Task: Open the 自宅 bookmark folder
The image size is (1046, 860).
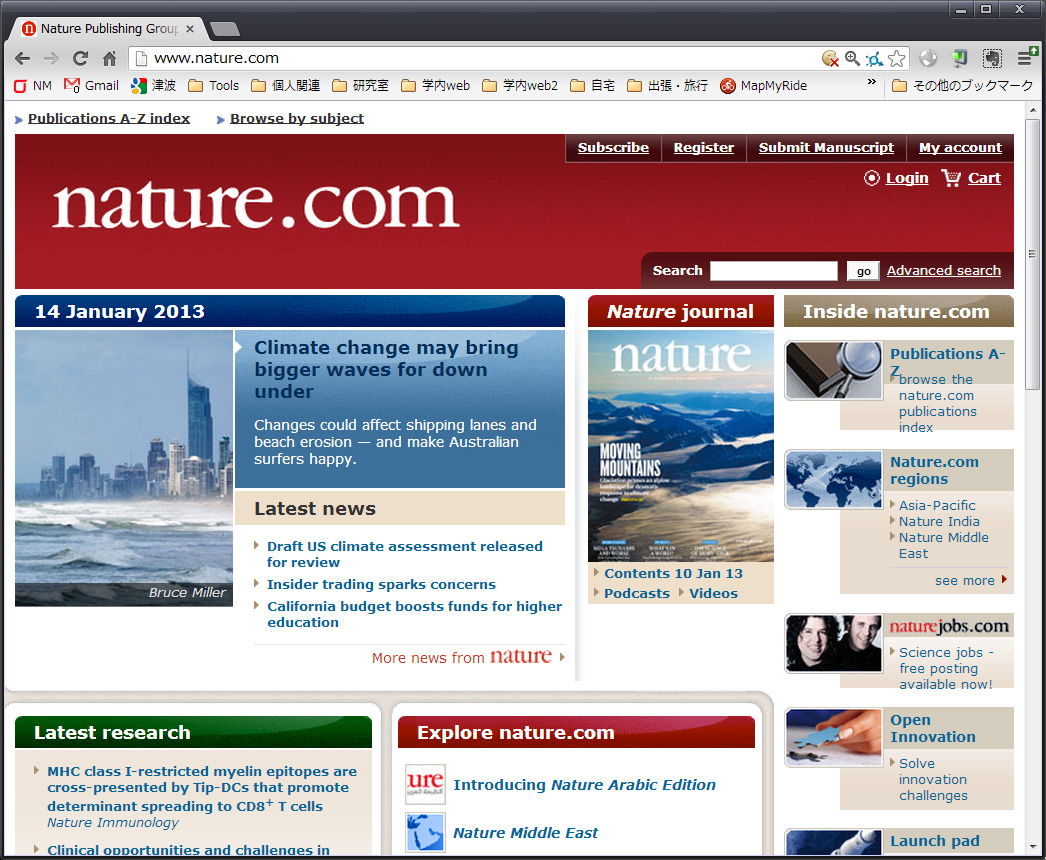Action: coord(593,85)
